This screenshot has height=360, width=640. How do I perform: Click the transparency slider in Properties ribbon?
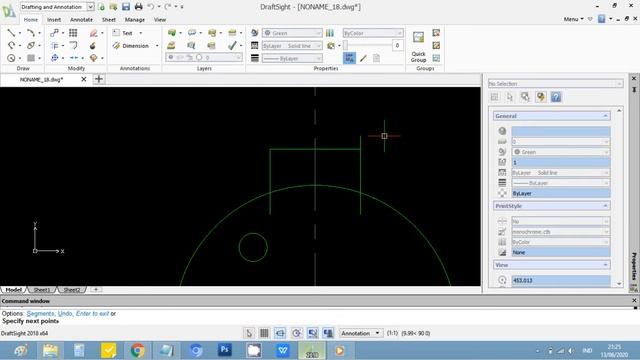click(x=367, y=45)
